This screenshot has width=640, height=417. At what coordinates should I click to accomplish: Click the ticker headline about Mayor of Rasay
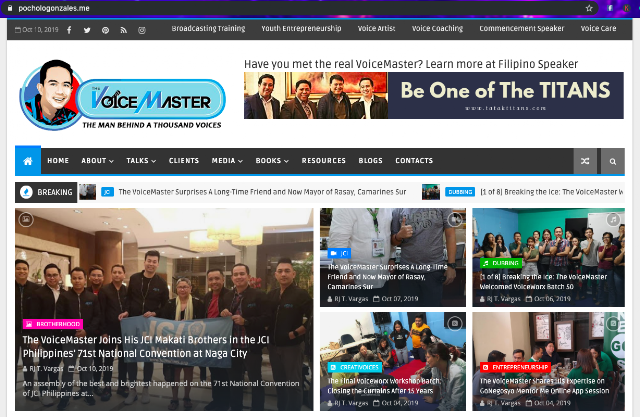(262, 192)
